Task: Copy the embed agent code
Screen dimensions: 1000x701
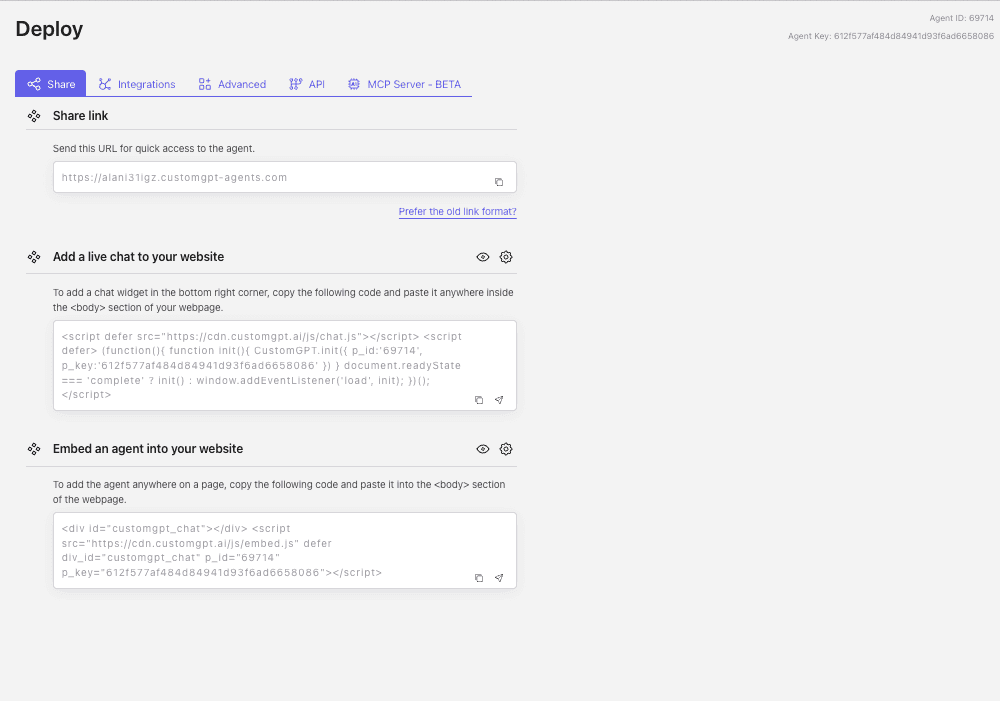Action: click(479, 578)
